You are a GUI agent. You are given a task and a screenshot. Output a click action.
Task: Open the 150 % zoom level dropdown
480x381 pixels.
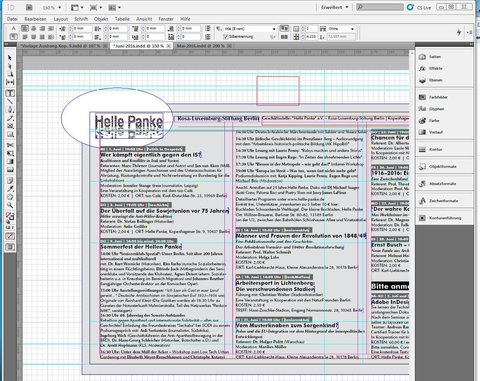52,7
